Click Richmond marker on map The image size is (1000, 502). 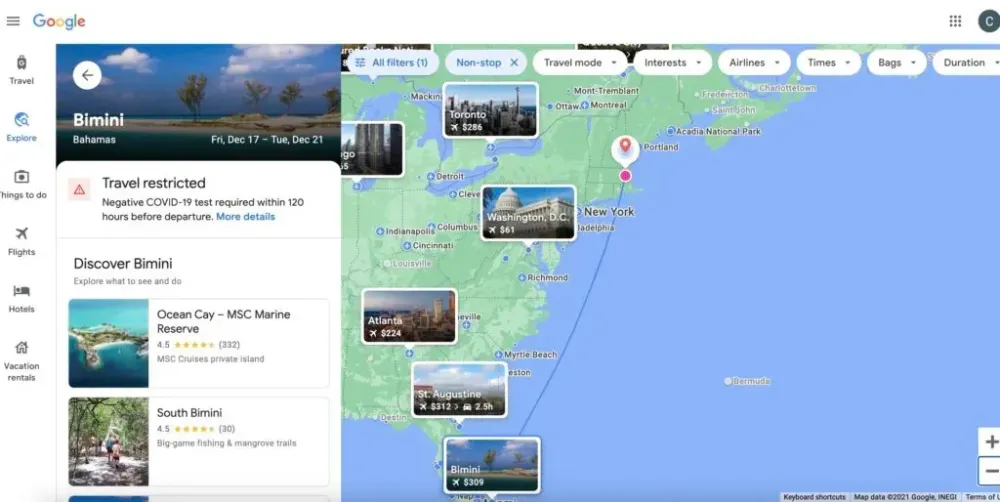522,277
